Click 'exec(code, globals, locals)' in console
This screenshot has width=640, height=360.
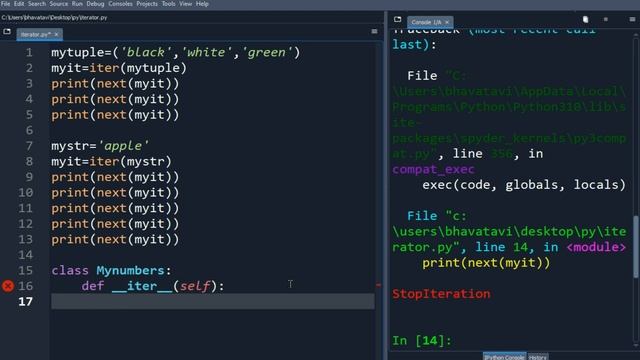(x=524, y=185)
